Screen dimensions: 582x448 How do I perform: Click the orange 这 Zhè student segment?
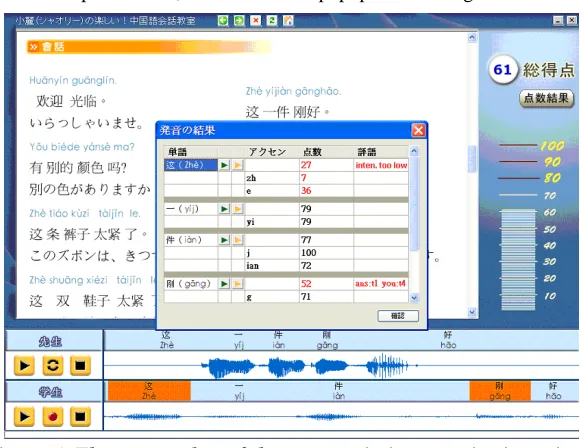149,391
